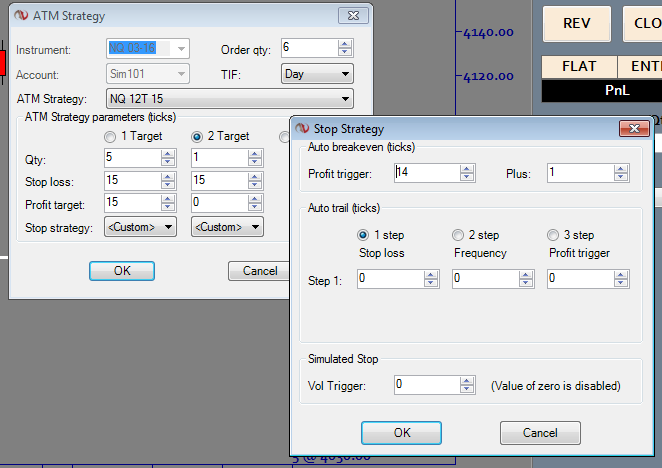This screenshot has height=468, width=662.
Task: Click Cancel in the ATM Strategy dialog
Action: (x=260, y=271)
